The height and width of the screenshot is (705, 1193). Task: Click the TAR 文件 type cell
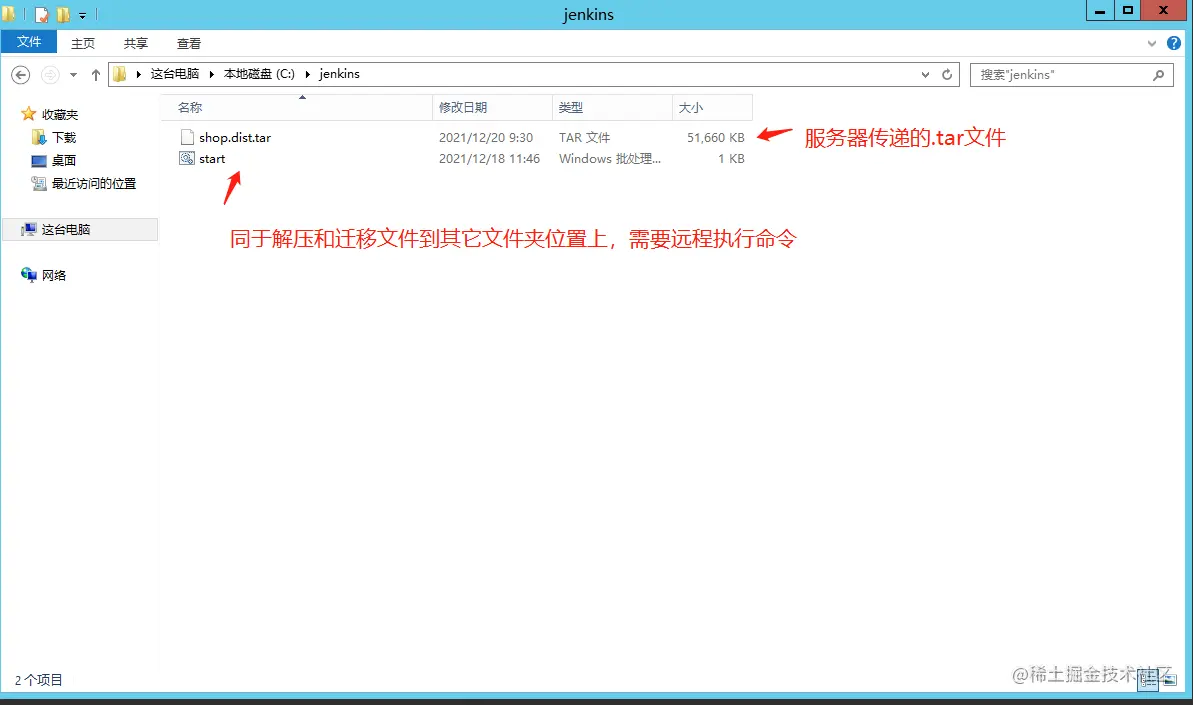point(584,137)
